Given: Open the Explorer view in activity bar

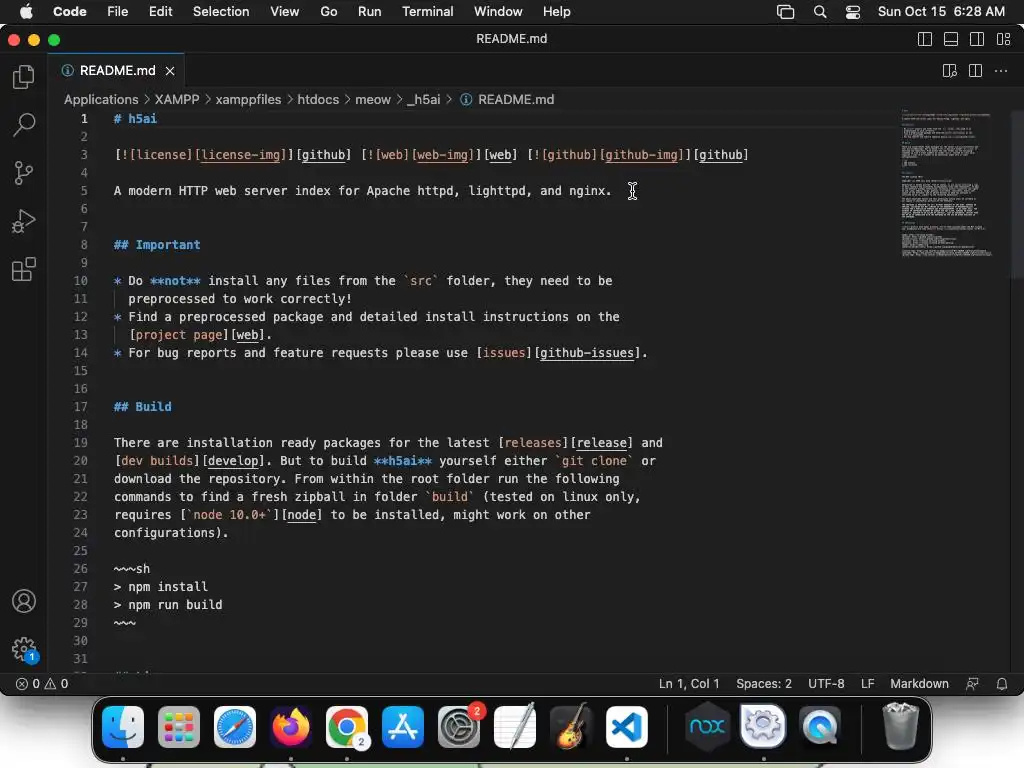Looking at the screenshot, I should pyautogui.click(x=24, y=77).
